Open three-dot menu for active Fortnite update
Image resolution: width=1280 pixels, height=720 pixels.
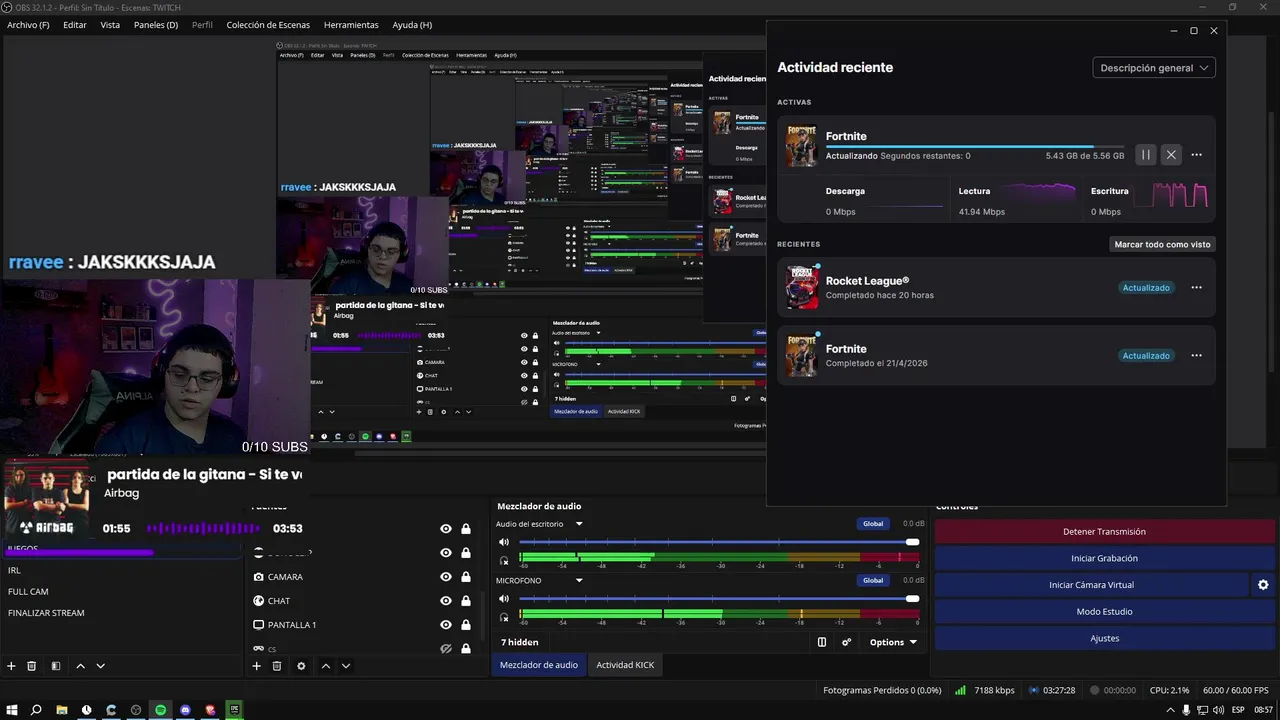(x=1196, y=155)
